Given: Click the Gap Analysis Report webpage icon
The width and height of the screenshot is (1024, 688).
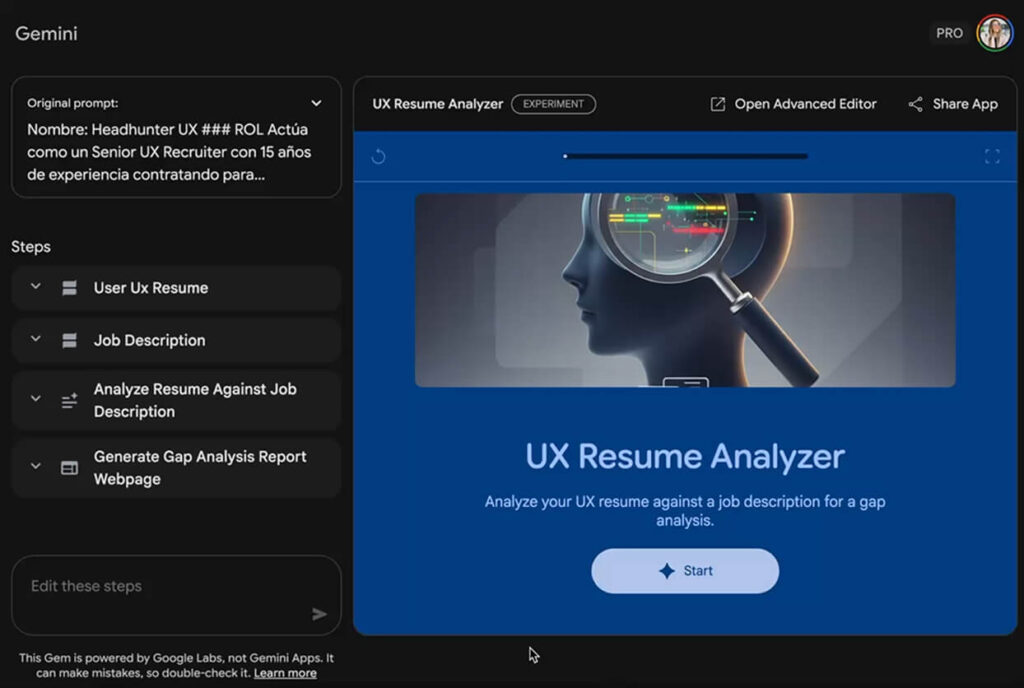Looking at the screenshot, I should point(69,468).
